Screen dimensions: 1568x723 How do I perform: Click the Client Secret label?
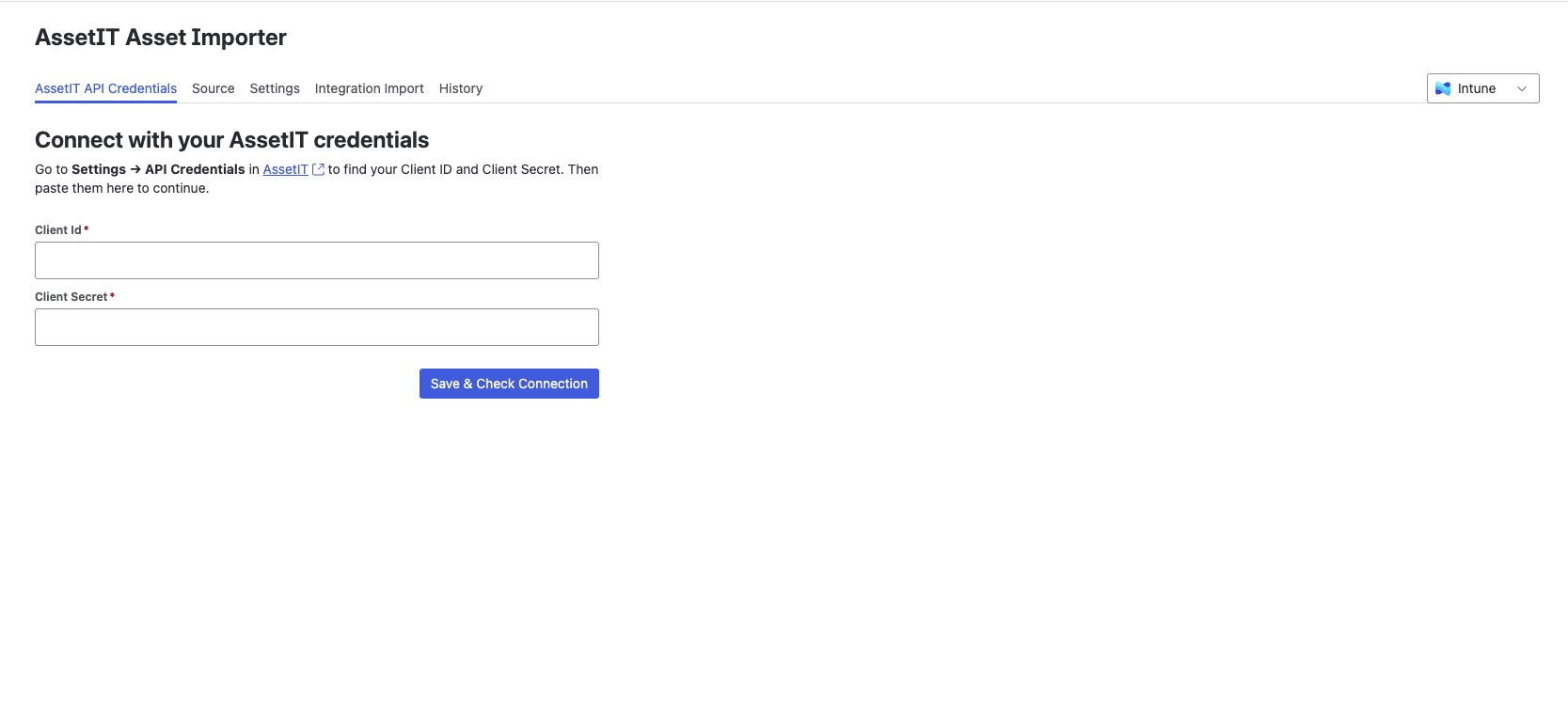click(71, 297)
